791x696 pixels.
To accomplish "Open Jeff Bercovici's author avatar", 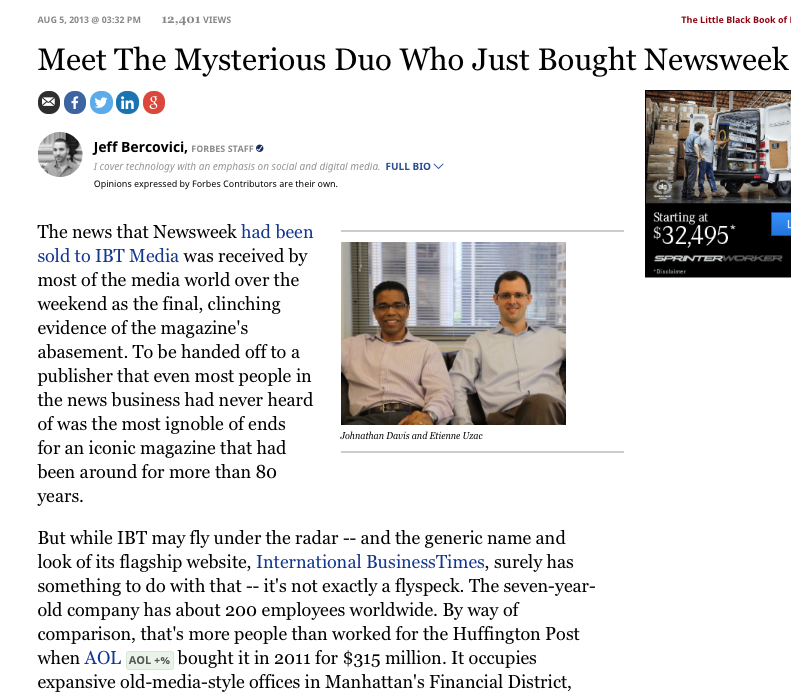I will [x=60, y=154].
